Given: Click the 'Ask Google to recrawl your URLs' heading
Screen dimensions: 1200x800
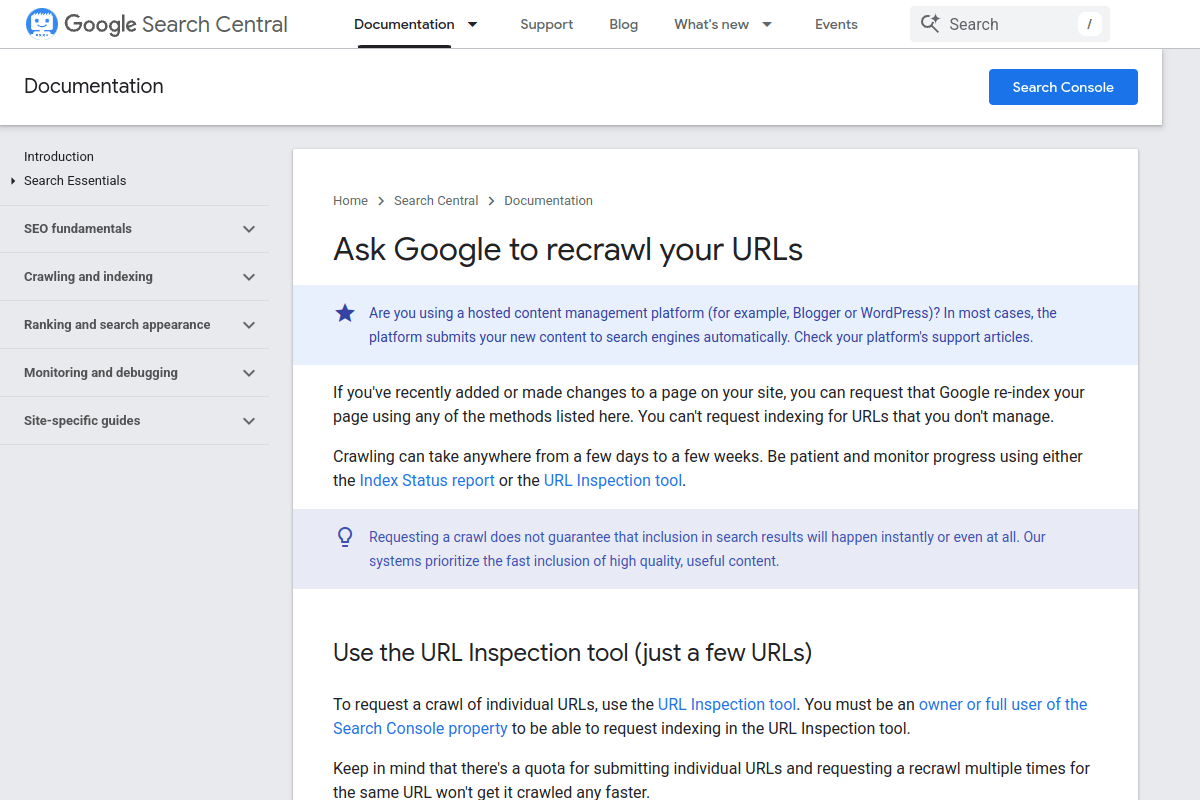Looking at the screenshot, I should pos(568,249).
